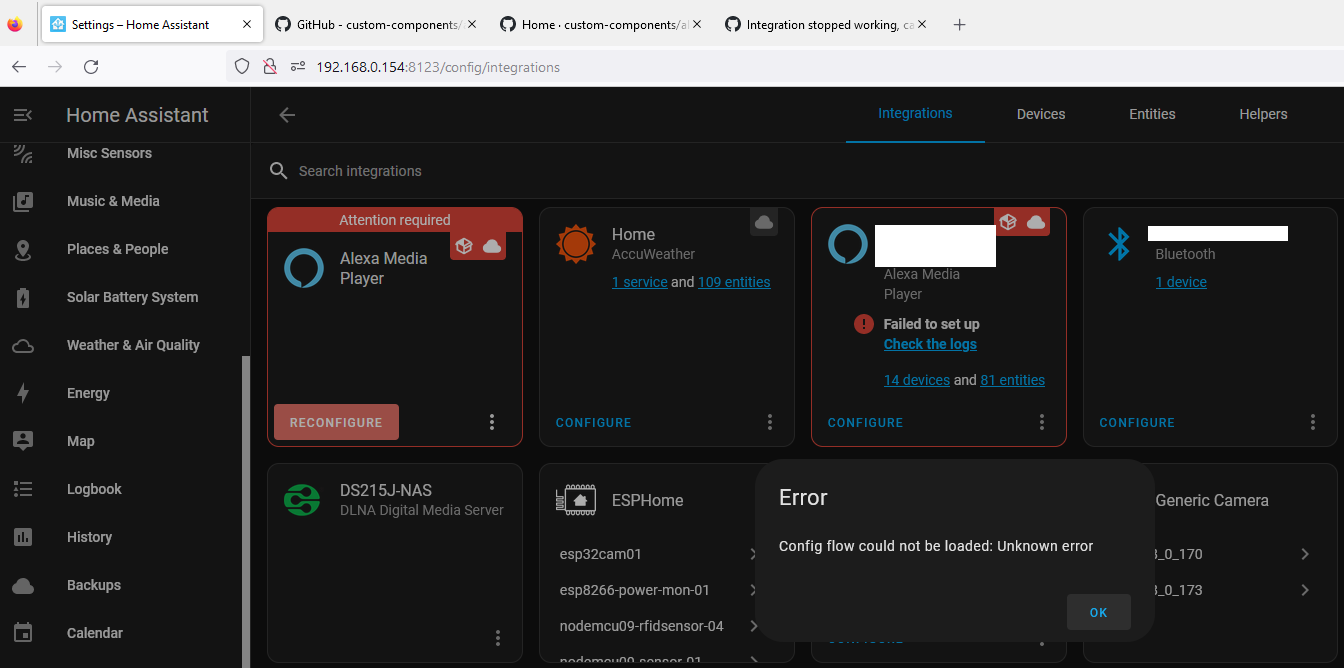1344x668 pixels.
Task: Click the Home Assistant sidebar collapse icon
Action: coord(24,114)
